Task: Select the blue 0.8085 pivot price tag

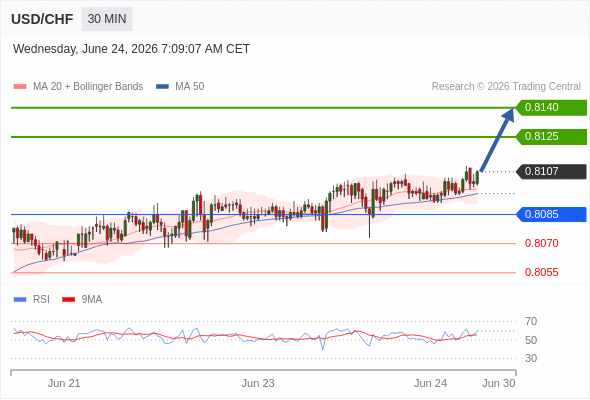Action: [551, 214]
